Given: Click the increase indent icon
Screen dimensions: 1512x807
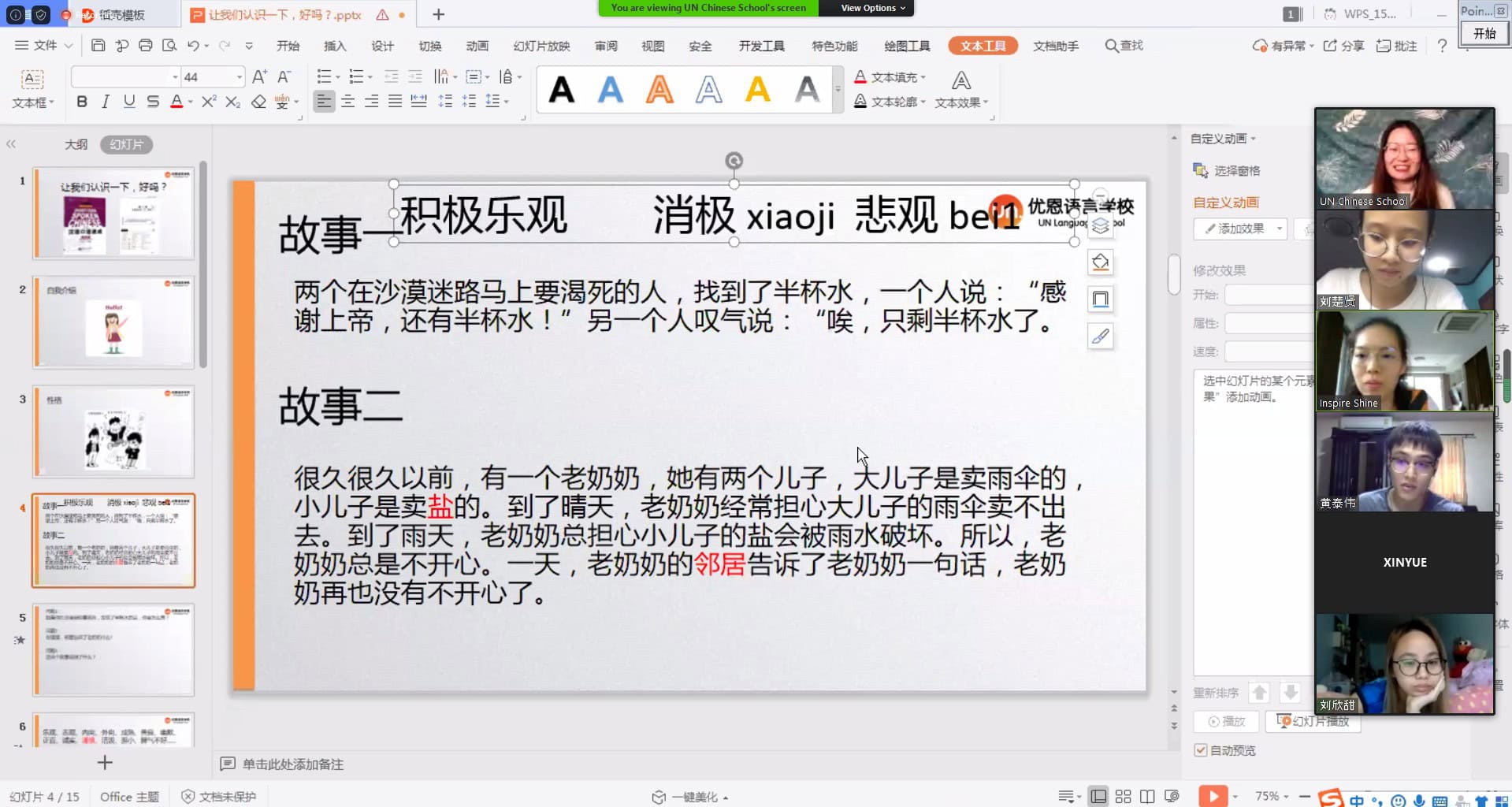Looking at the screenshot, I should tap(415, 76).
